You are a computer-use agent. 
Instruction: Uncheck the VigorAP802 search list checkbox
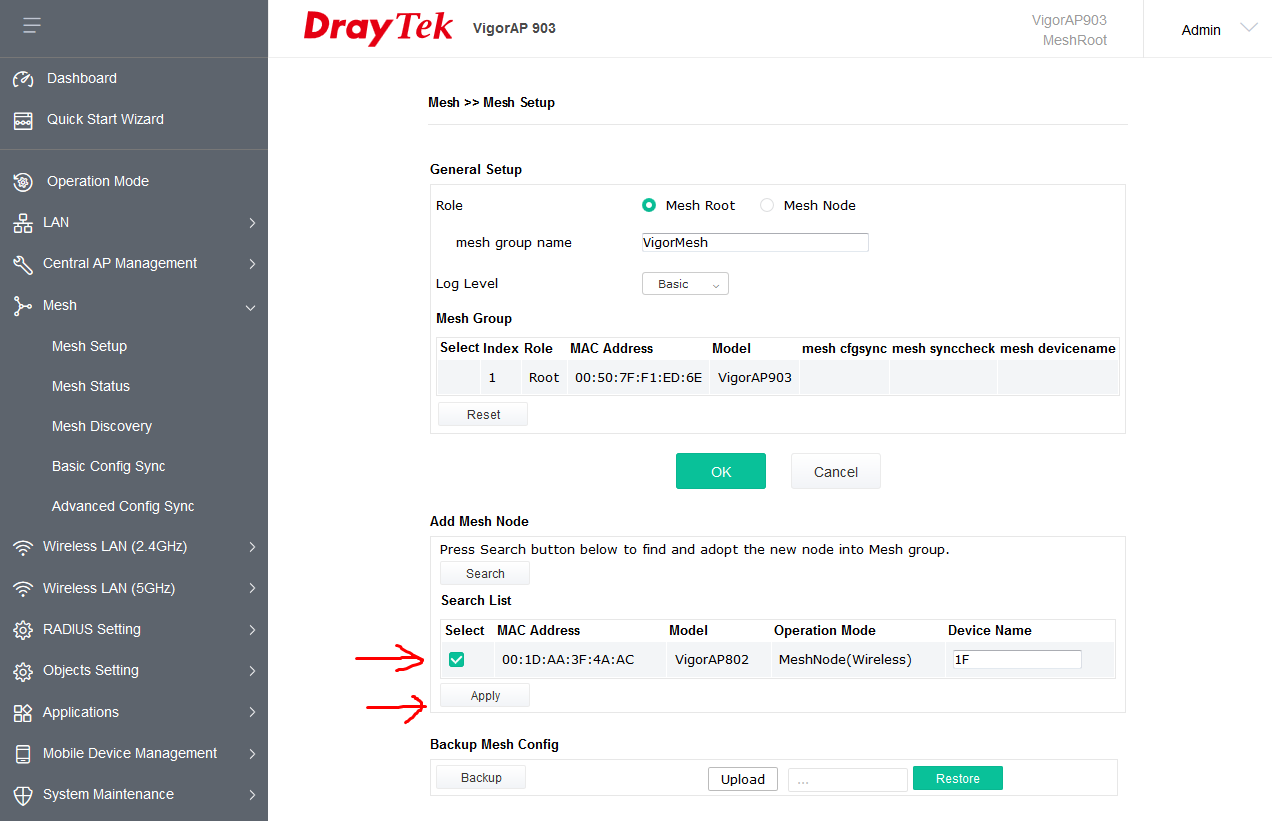(456, 659)
